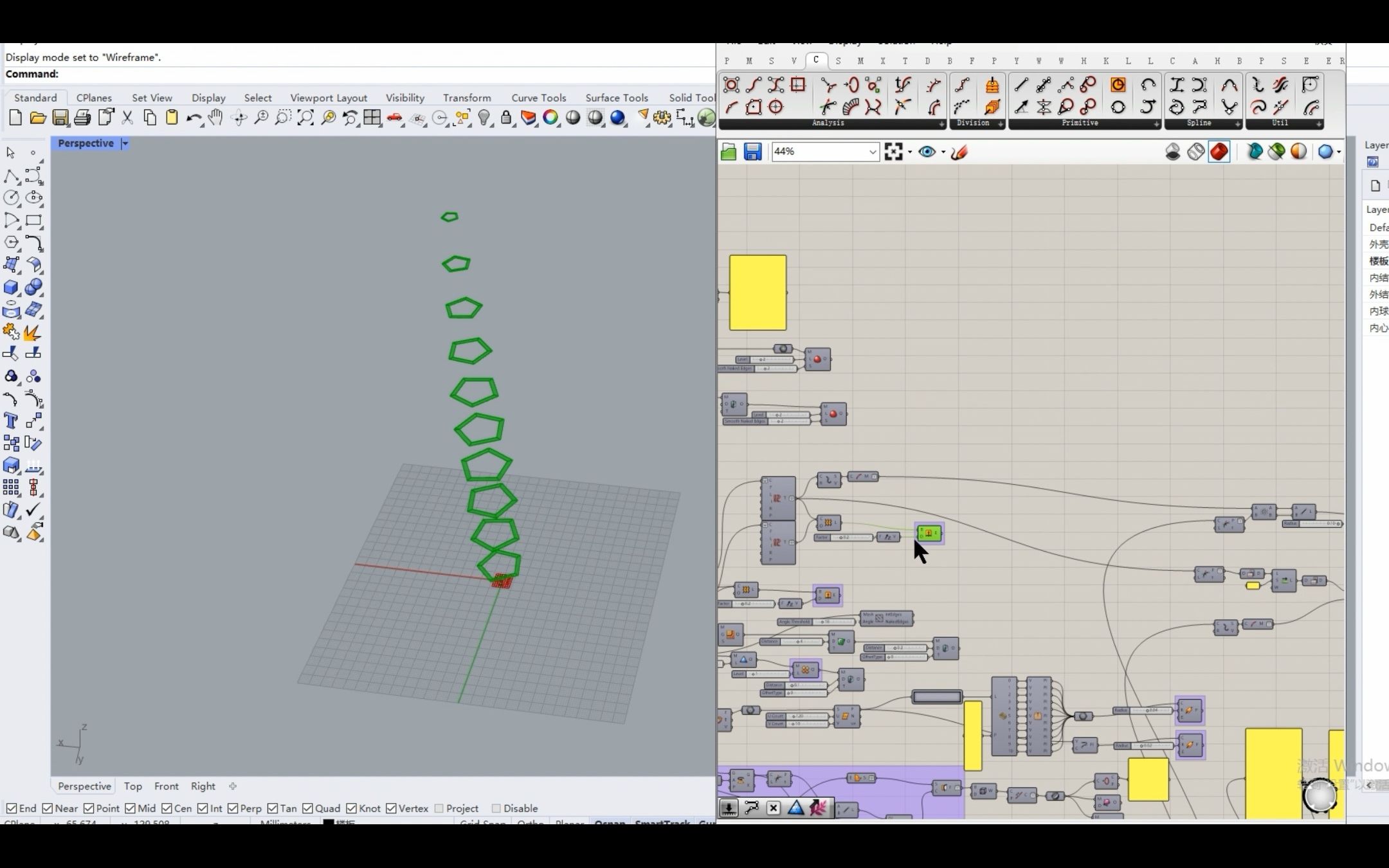Activate the Pan hand tool
The image size is (1389, 868).
tap(215, 118)
